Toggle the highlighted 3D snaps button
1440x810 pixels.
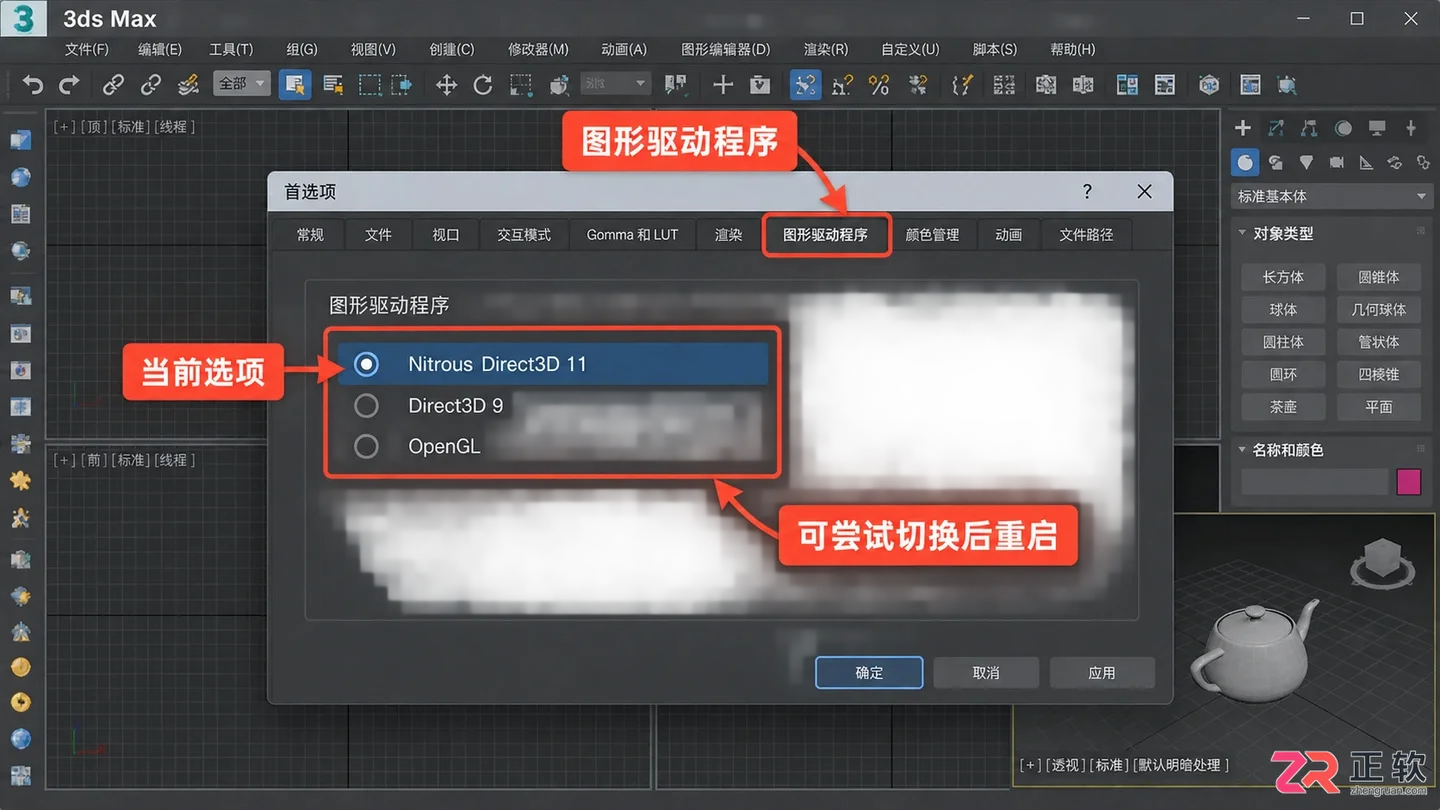pyautogui.click(x=805, y=85)
